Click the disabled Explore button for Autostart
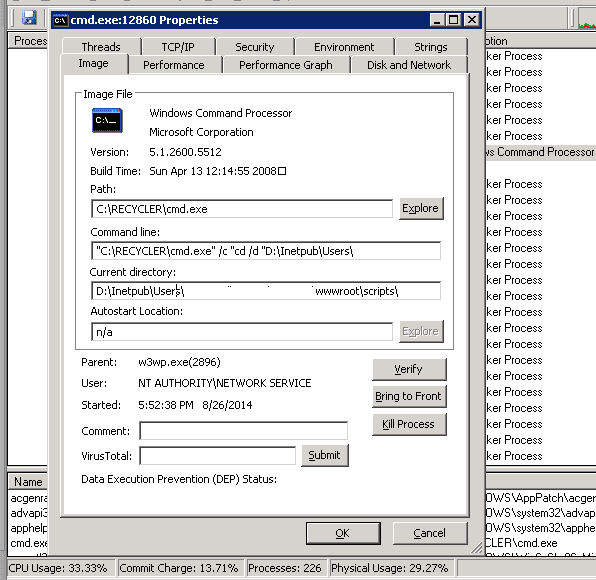The image size is (596, 580). (x=421, y=331)
